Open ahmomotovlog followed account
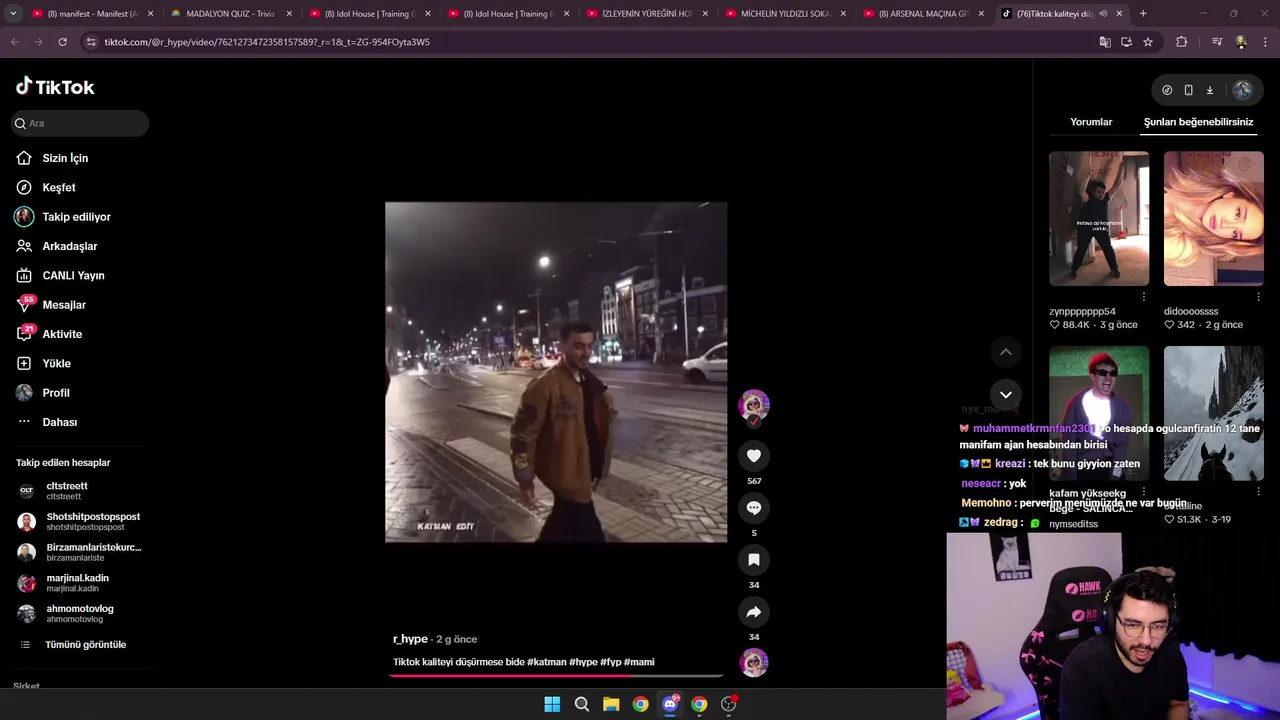1280x720 pixels. 66,613
